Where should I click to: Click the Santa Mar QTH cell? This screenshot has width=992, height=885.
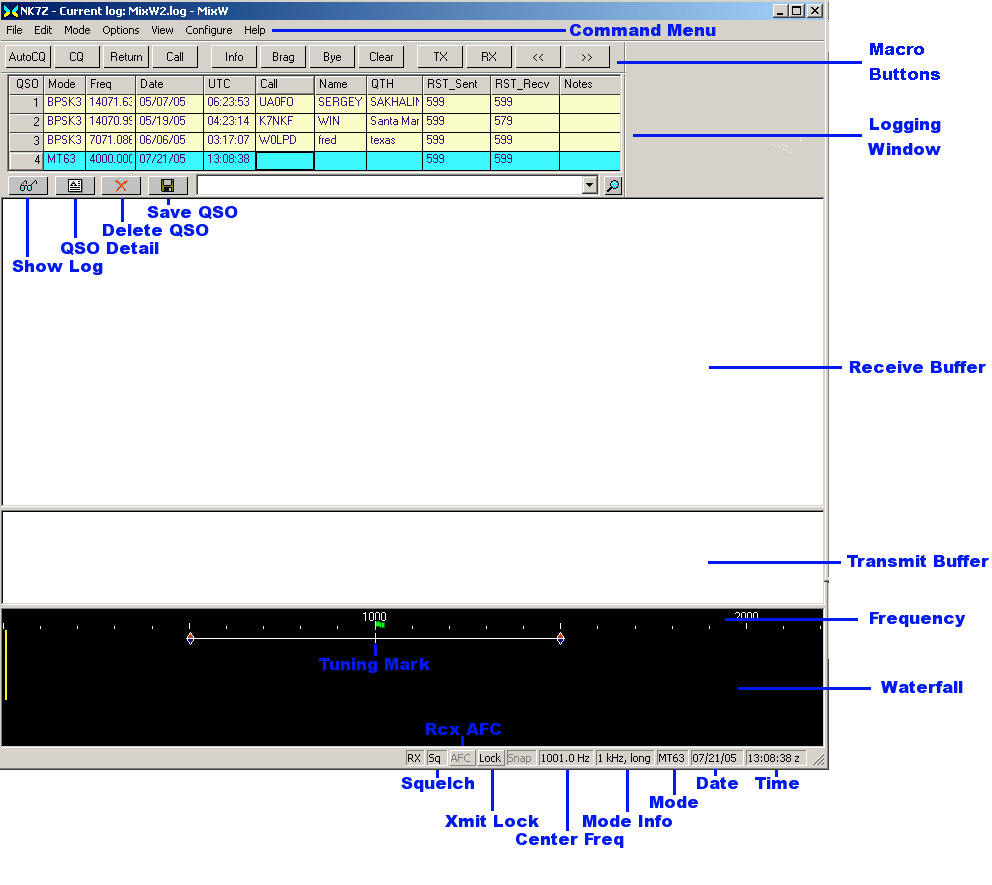click(394, 121)
